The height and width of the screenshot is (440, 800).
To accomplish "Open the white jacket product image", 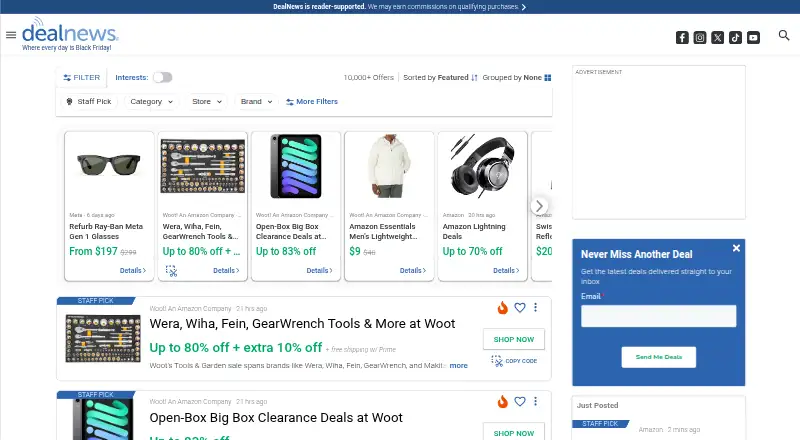I will tap(389, 166).
